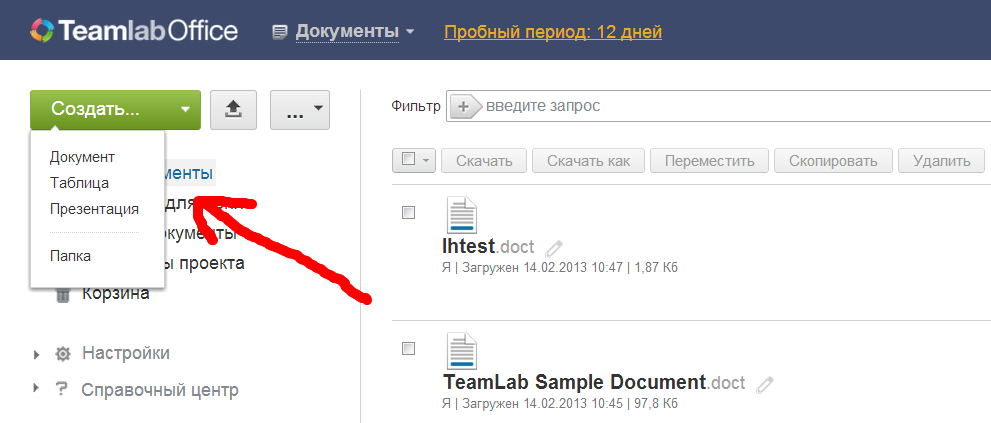Expand the Создать dropdown arrow
This screenshot has width=991, height=423.
click(x=185, y=109)
